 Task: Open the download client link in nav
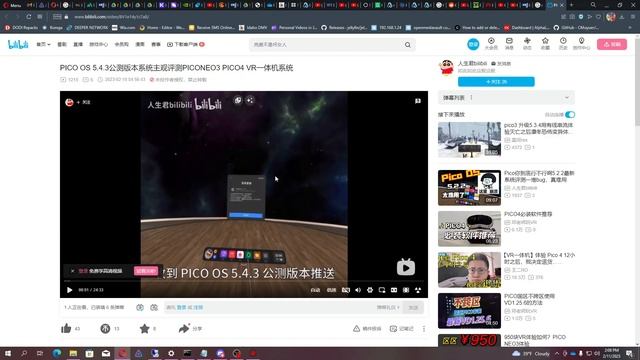click(x=186, y=44)
